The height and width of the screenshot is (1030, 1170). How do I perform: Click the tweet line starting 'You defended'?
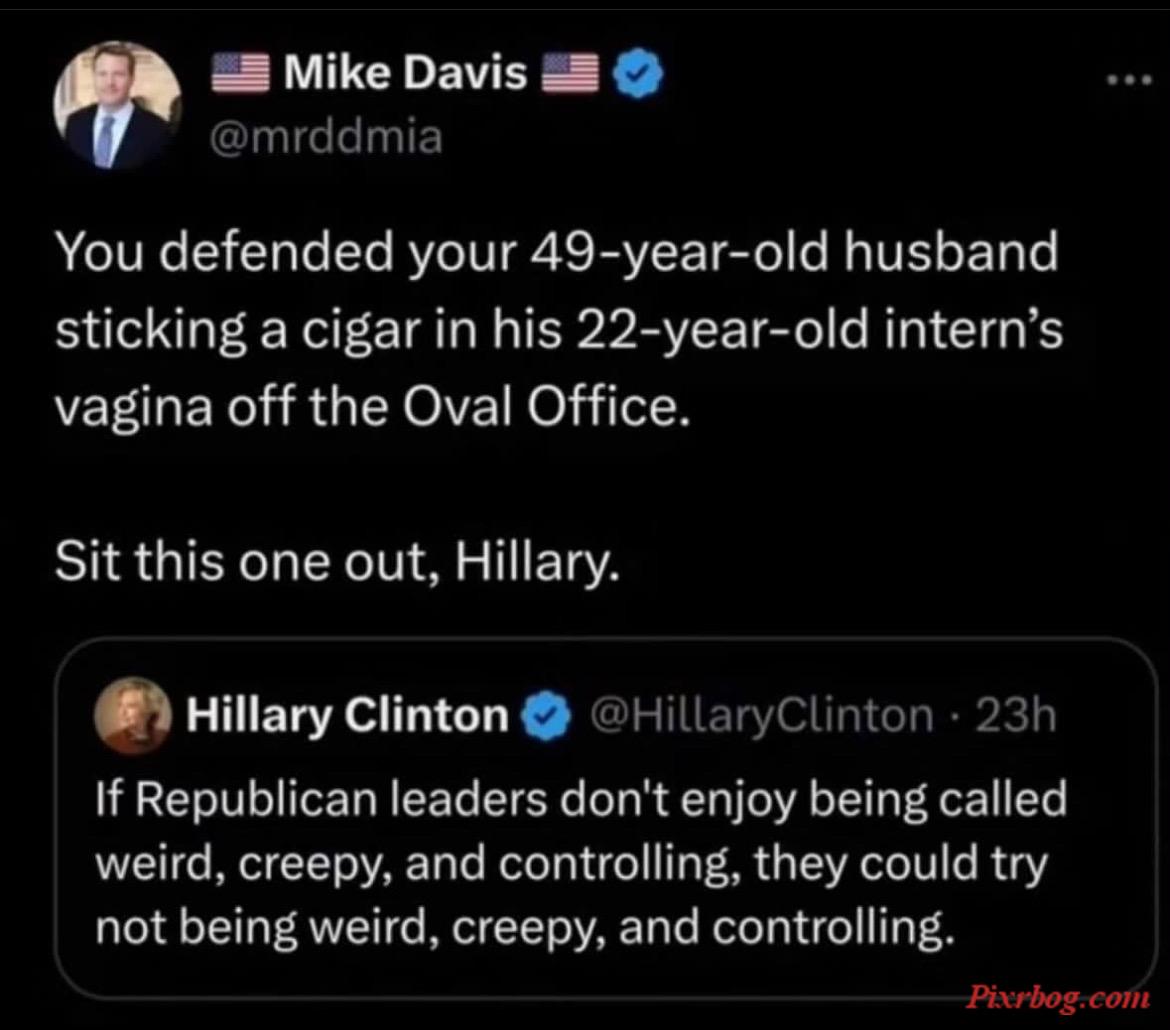point(557,253)
